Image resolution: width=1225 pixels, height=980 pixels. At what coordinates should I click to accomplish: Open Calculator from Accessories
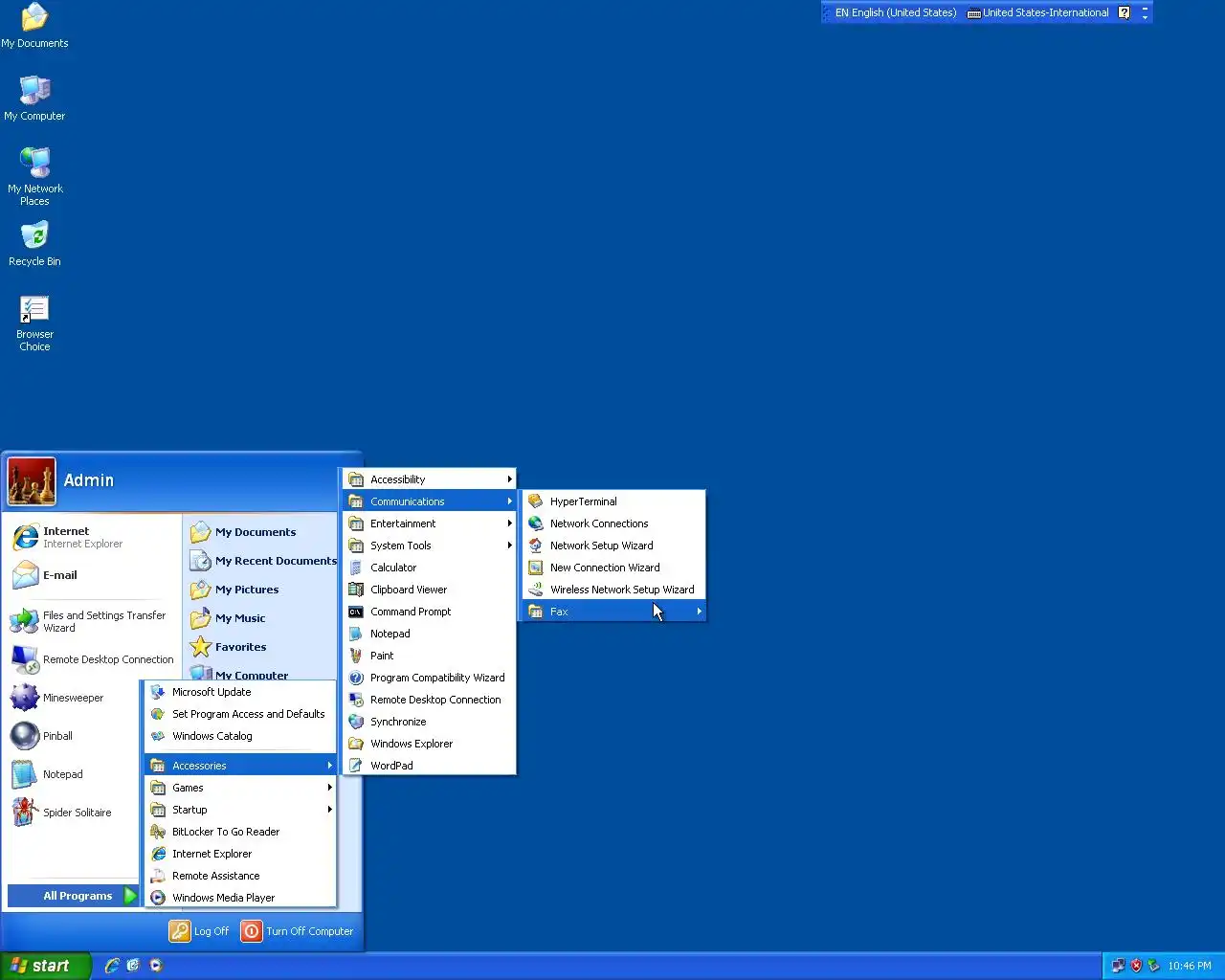tap(430, 568)
